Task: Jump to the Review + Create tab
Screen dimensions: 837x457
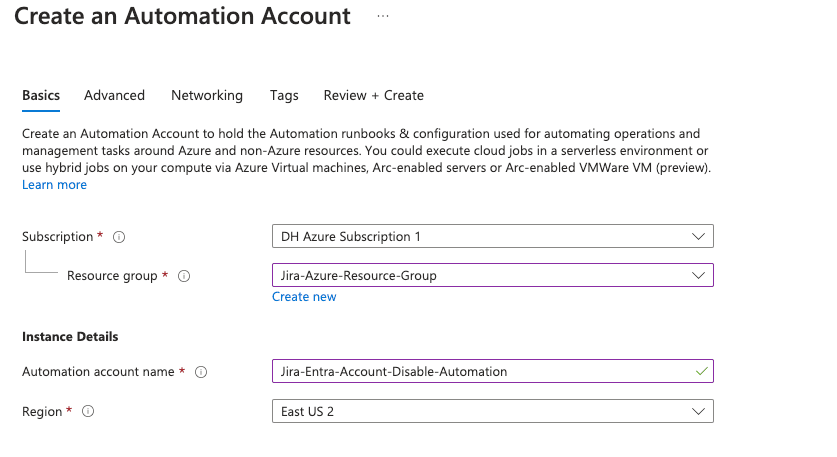Action: [x=373, y=95]
